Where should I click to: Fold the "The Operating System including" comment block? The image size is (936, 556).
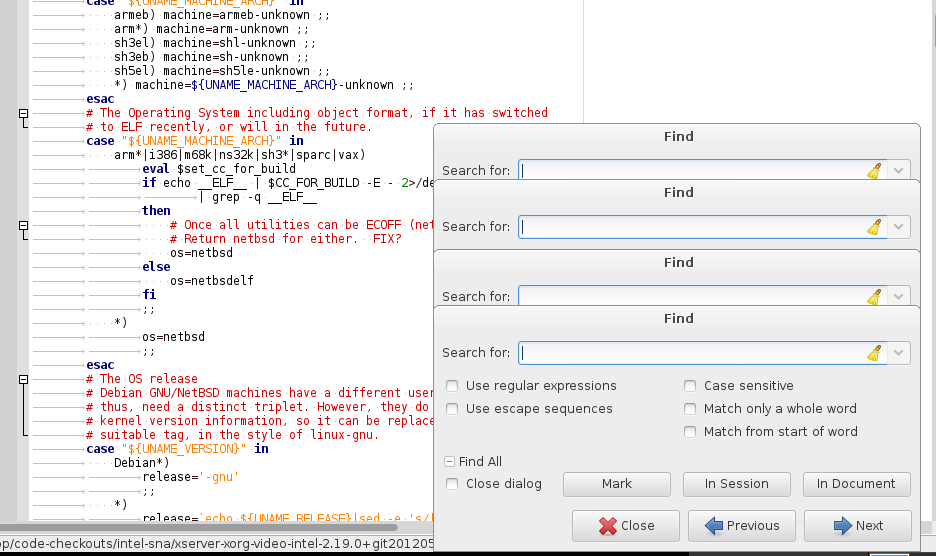pos(24,114)
